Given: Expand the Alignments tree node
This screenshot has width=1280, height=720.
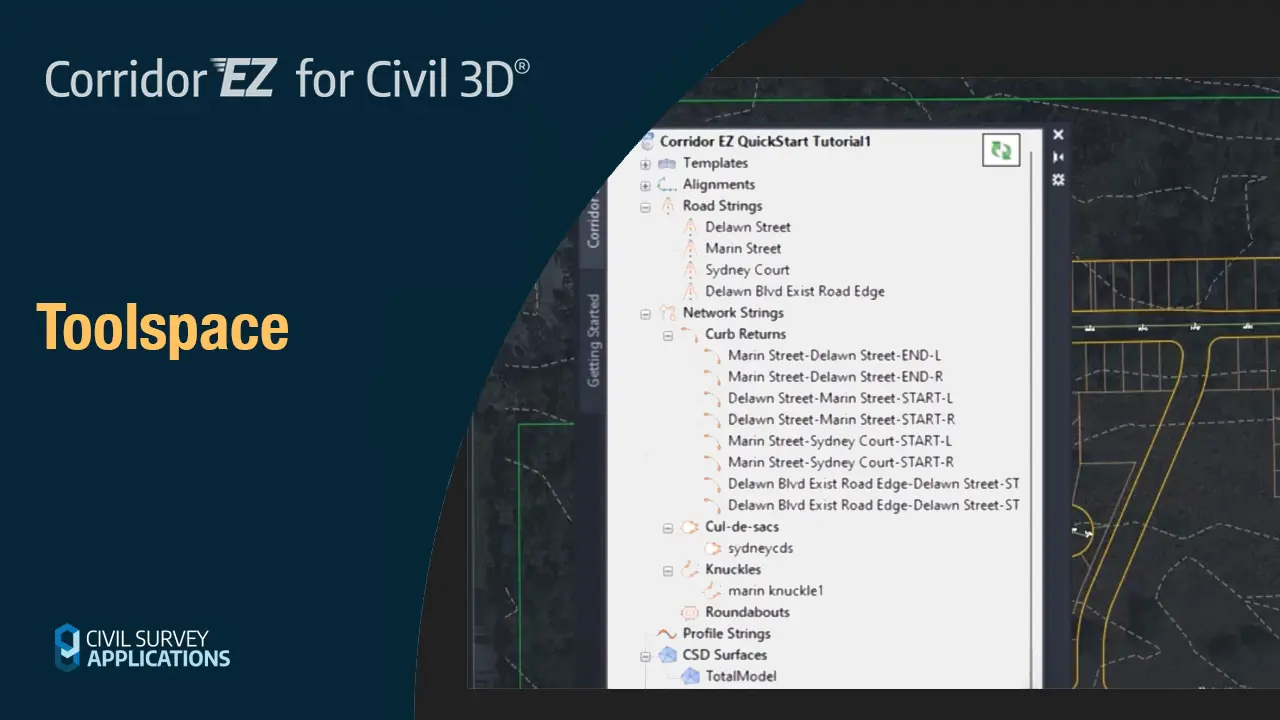Looking at the screenshot, I should (646, 185).
